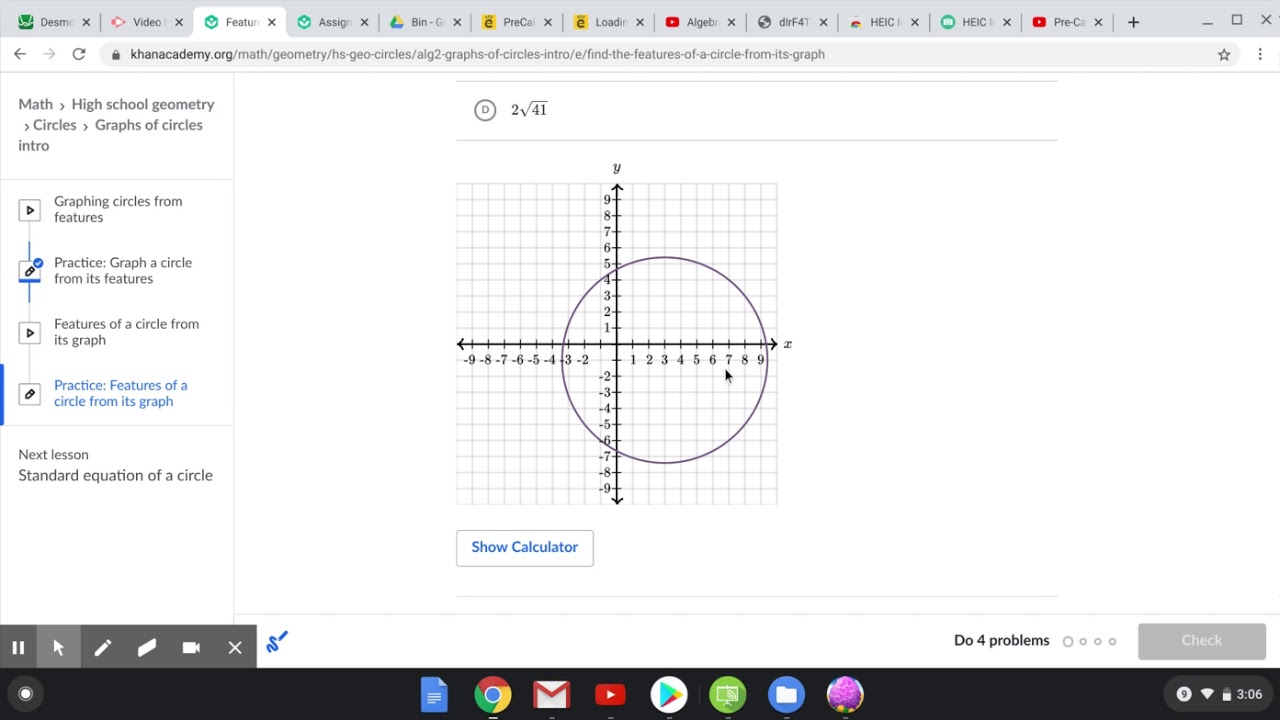Image resolution: width=1280 pixels, height=720 pixels.
Task: Close the recorder toolbar with the X
Action: coord(235,647)
